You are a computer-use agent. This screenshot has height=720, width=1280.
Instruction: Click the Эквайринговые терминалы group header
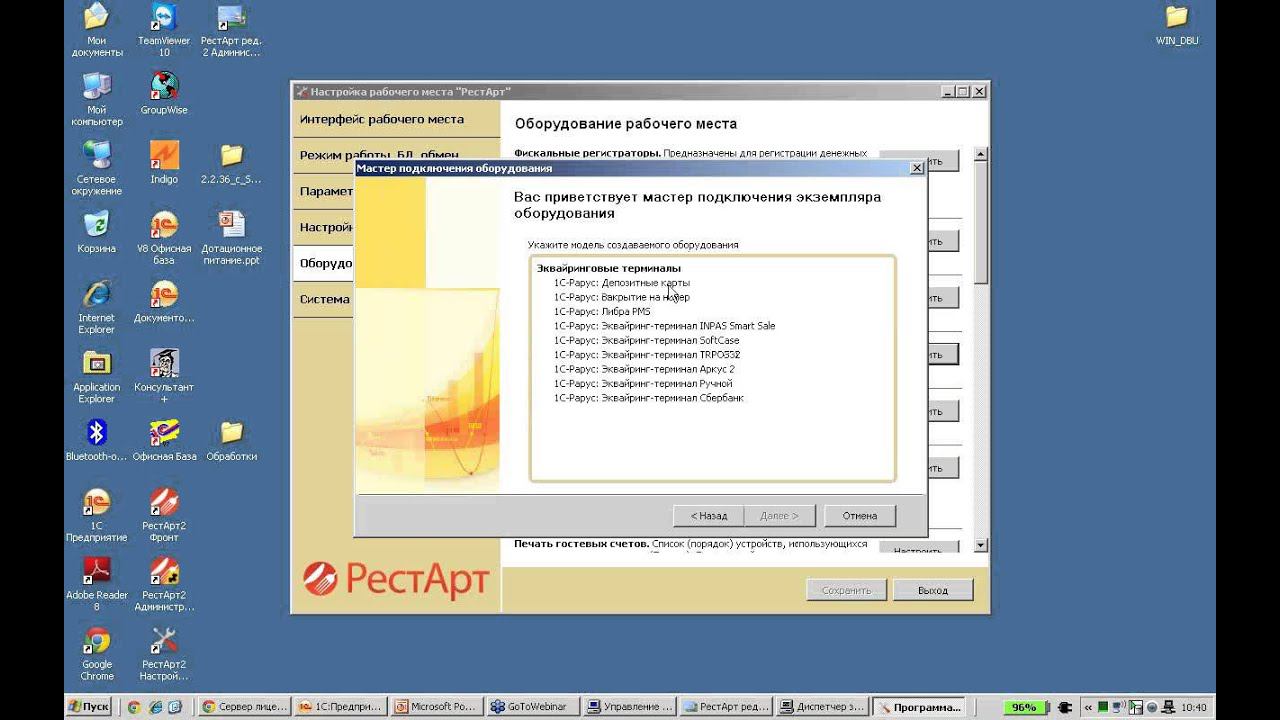(608, 268)
